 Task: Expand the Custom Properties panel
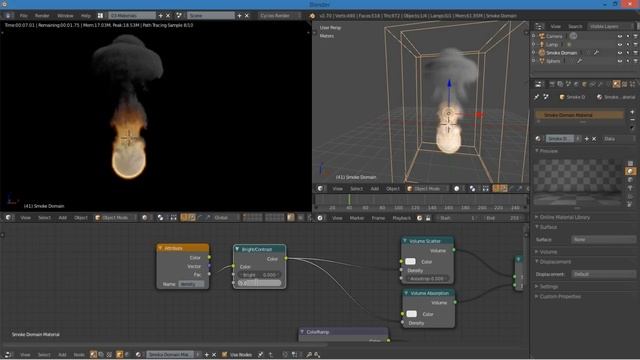tap(558, 296)
